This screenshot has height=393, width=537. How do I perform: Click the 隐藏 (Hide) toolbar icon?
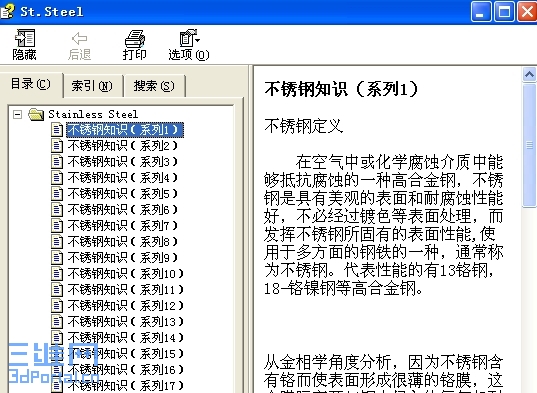pyautogui.click(x=25, y=38)
